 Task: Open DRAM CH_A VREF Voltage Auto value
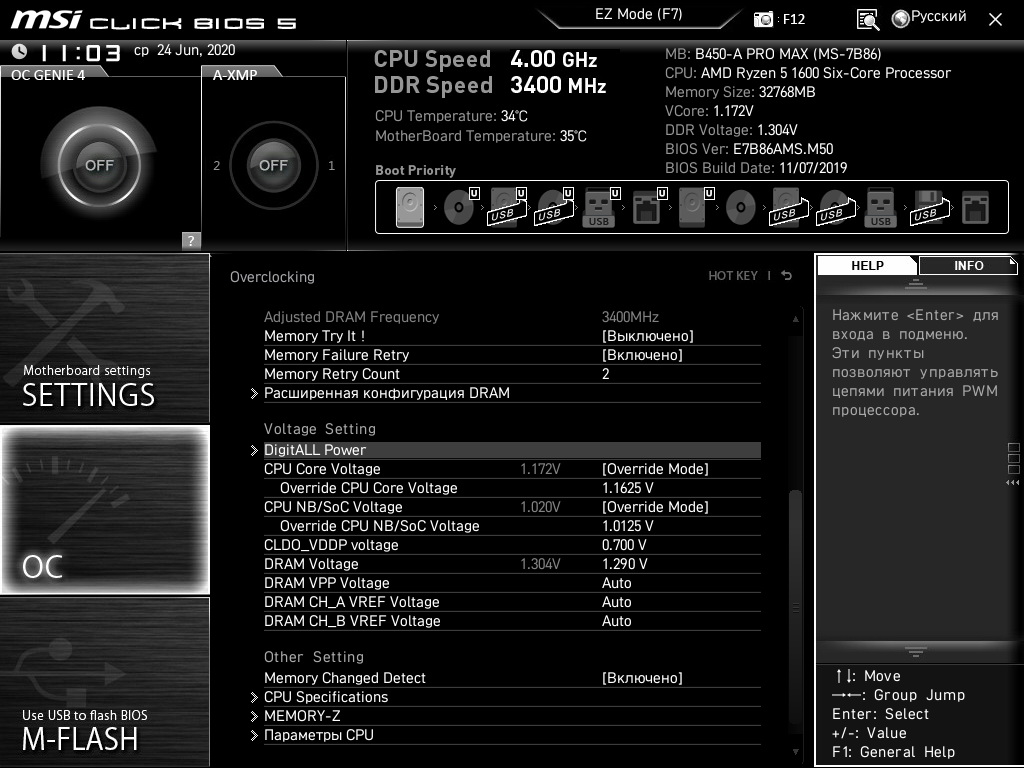click(x=616, y=601)
